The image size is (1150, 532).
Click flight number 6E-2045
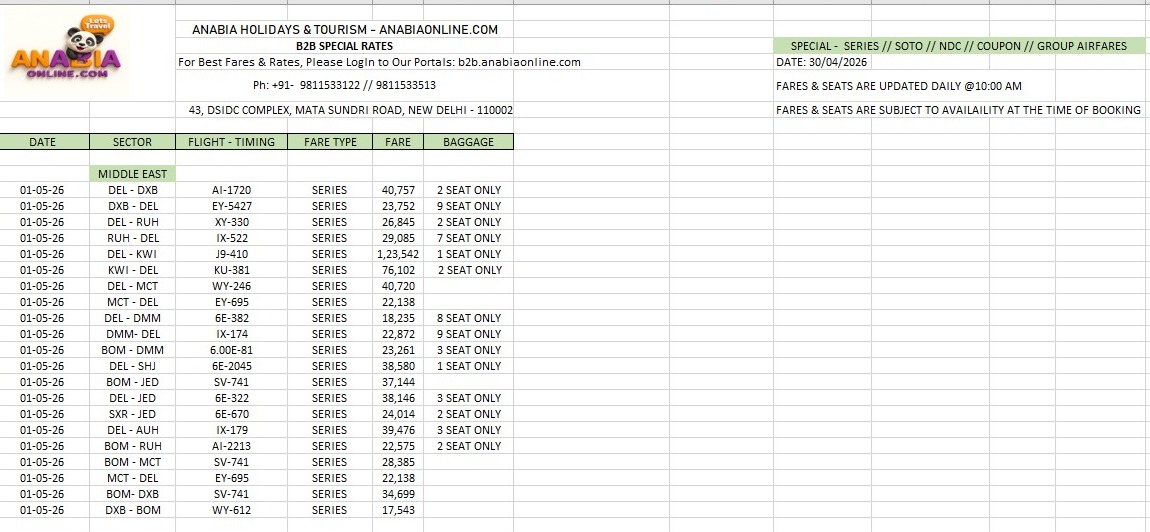231,366
